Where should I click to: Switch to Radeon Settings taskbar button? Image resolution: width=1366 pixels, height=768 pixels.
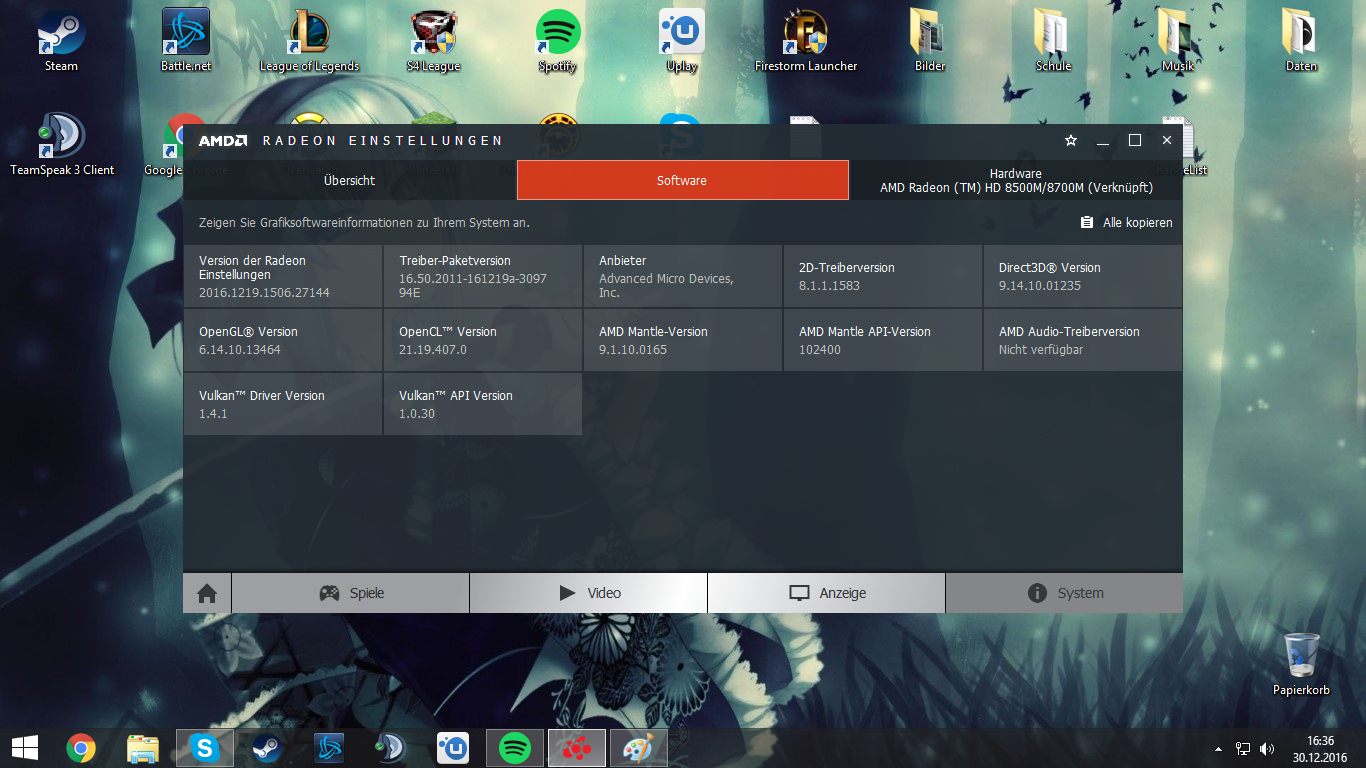point(577,747)
